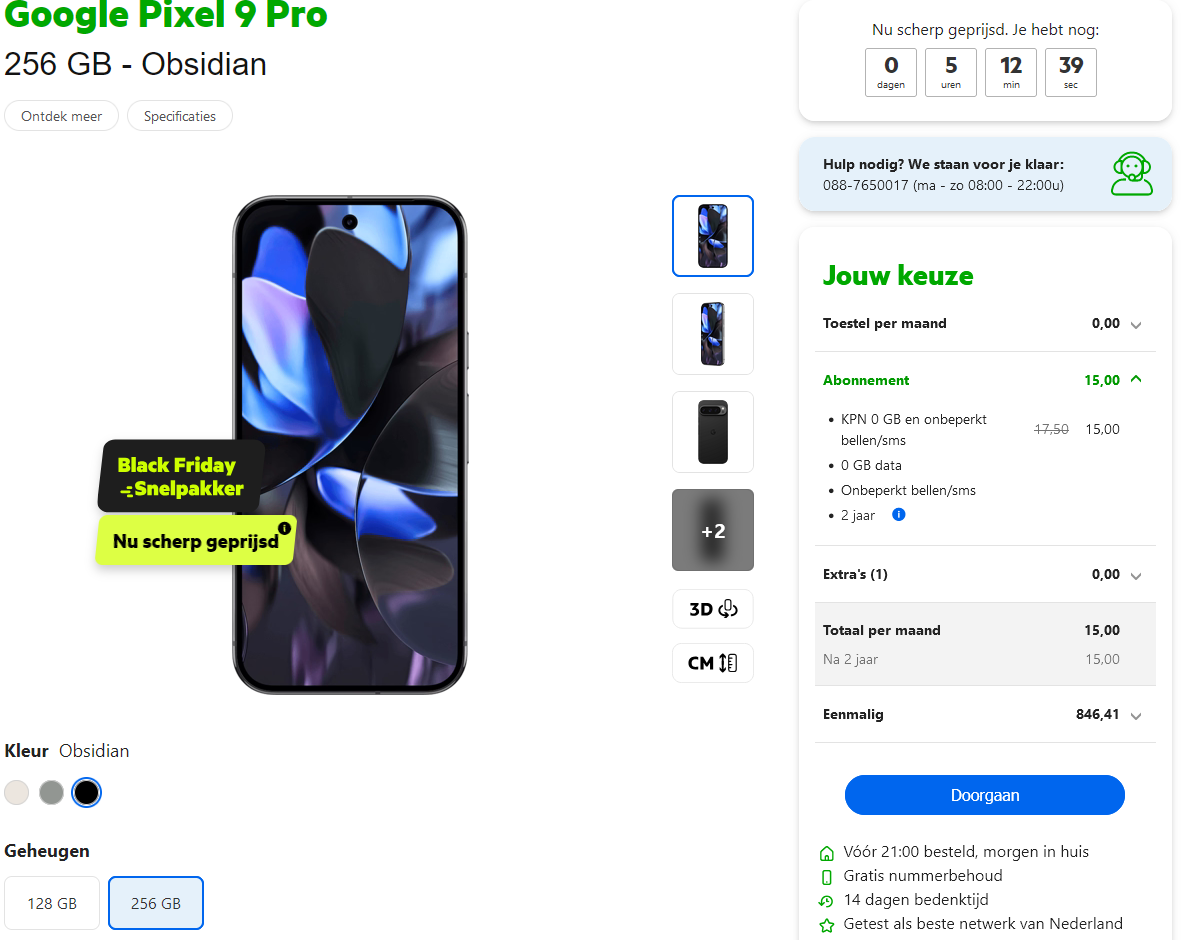Collapse the Abonnement section
The image size is (1191, 940).
coord(984,380)
